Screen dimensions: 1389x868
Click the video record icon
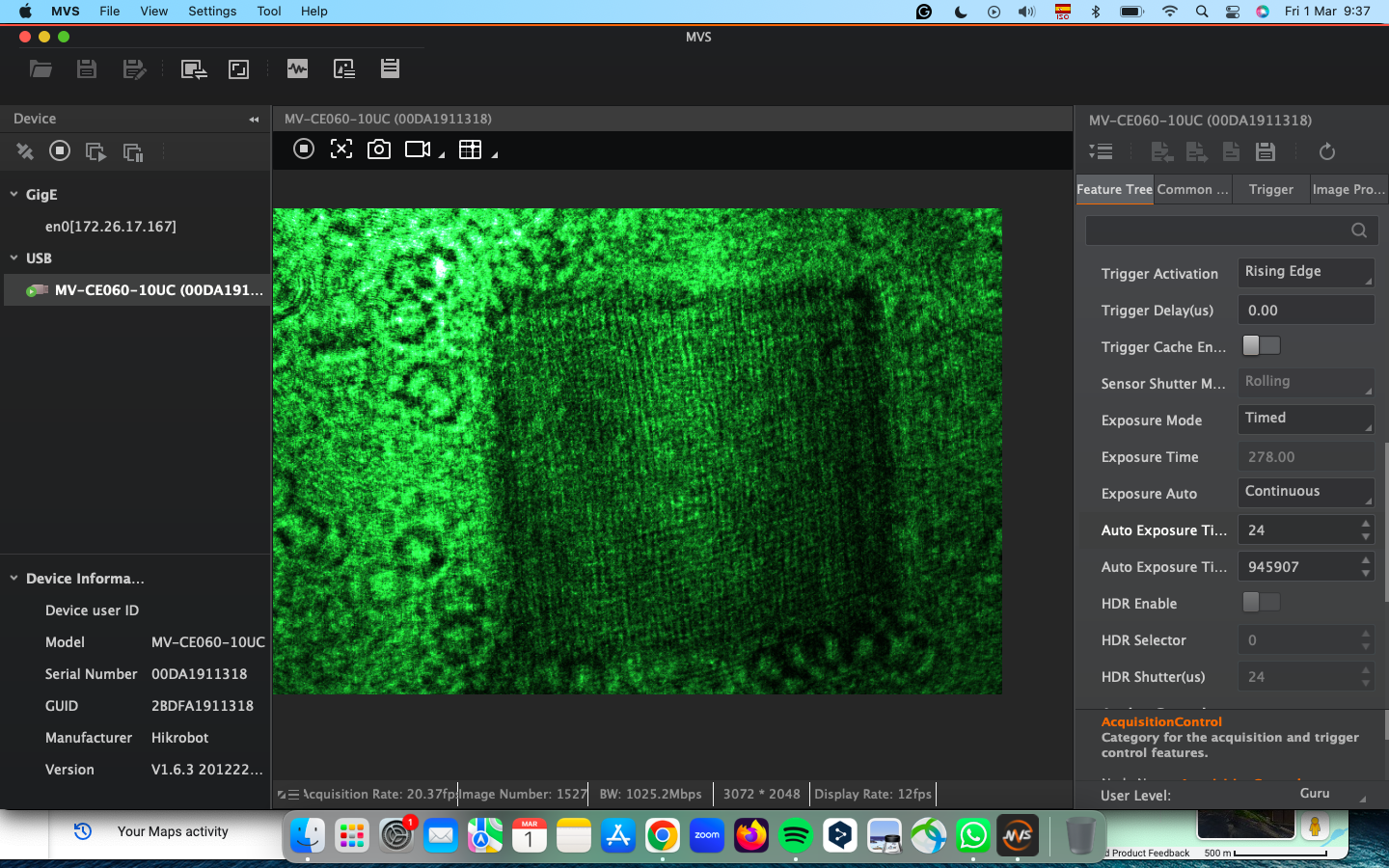[418, 149]
